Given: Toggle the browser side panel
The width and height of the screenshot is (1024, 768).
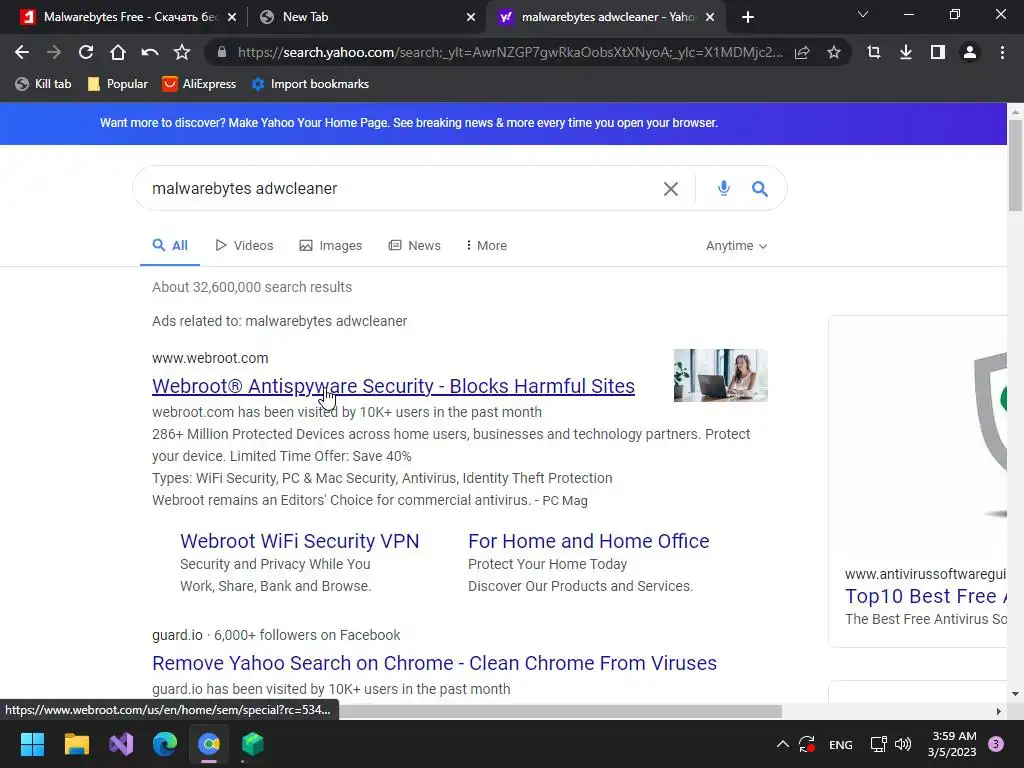Looking at the screenshot, I should (938, 52).
